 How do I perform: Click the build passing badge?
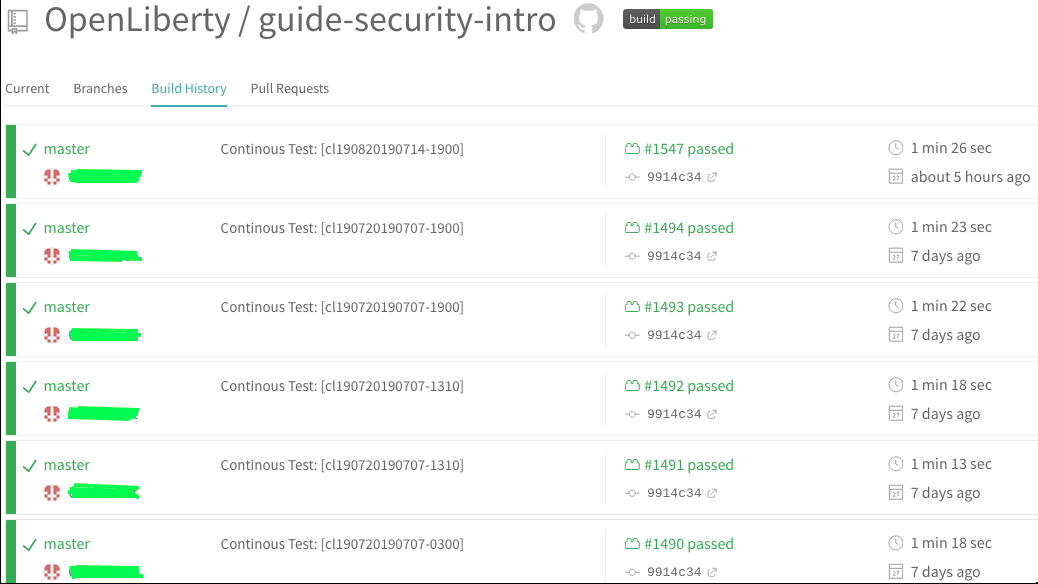click(667, 18)
